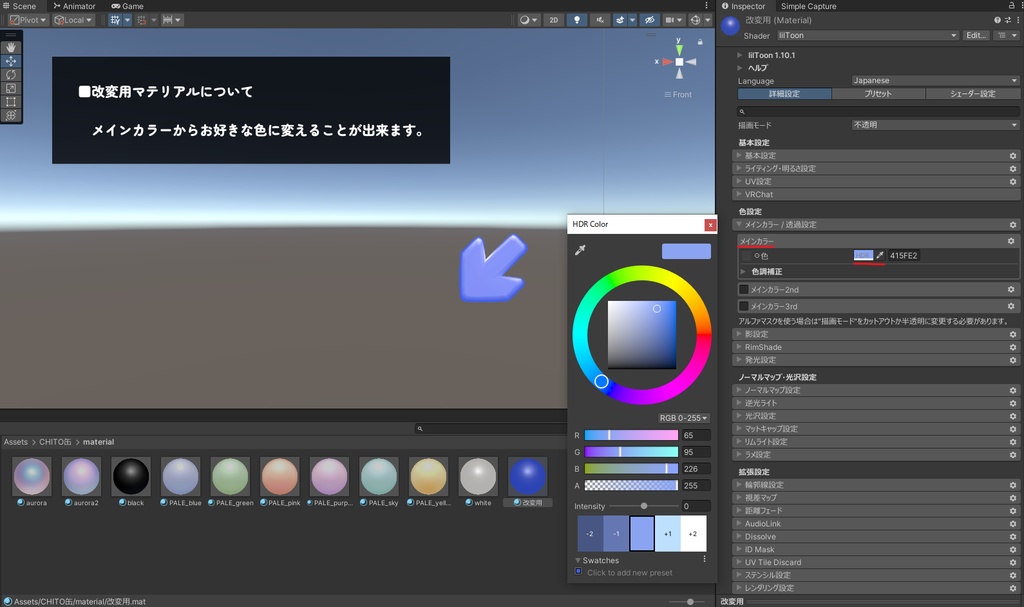Select the Hand view tool
This screenshot has height=607, width=1024.
coord(11,48)
